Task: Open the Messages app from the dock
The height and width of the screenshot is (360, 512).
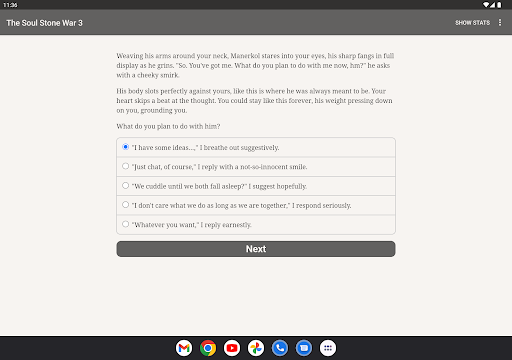Action: point(304,348)
